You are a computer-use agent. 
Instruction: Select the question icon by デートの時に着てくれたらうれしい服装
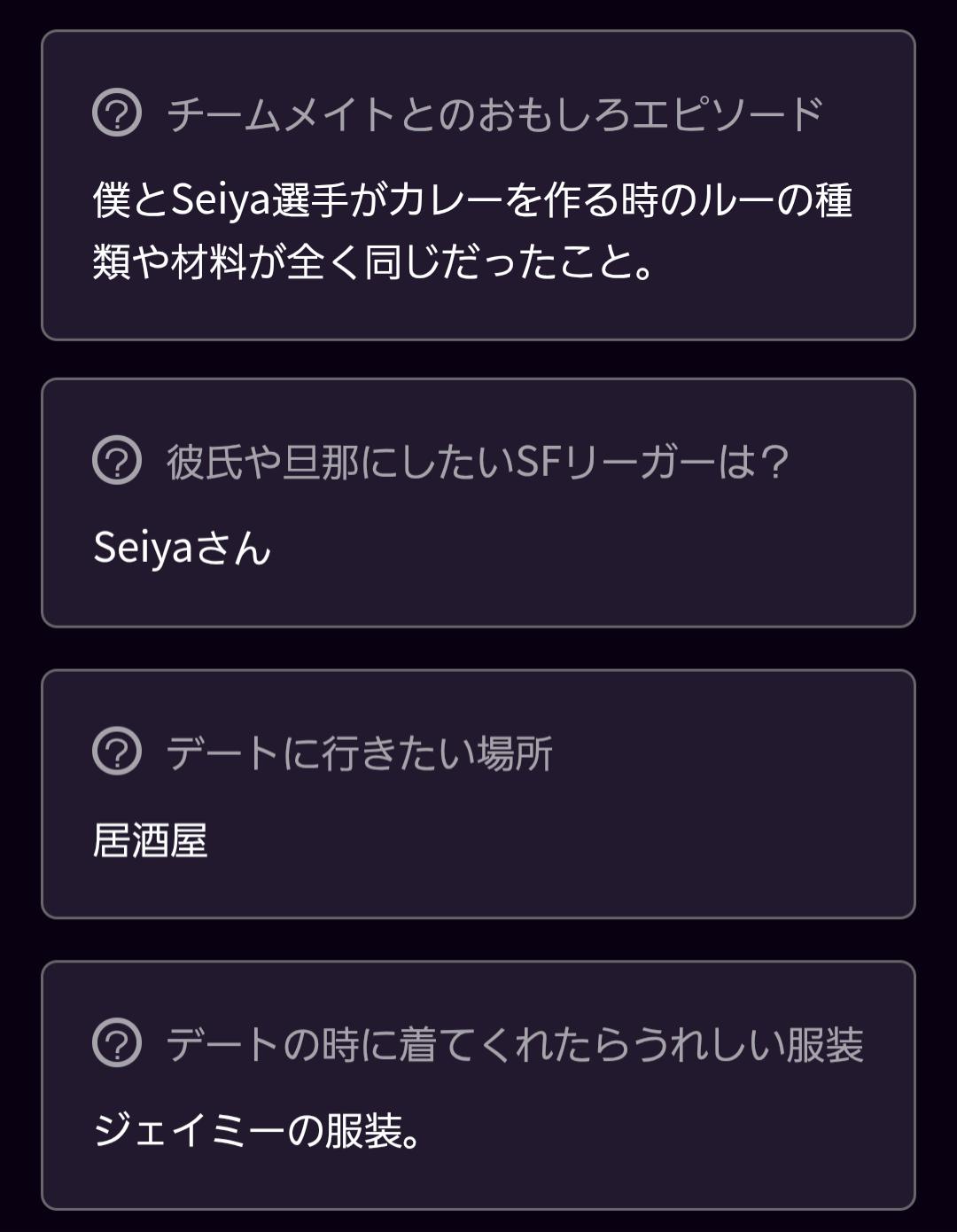117,1044
